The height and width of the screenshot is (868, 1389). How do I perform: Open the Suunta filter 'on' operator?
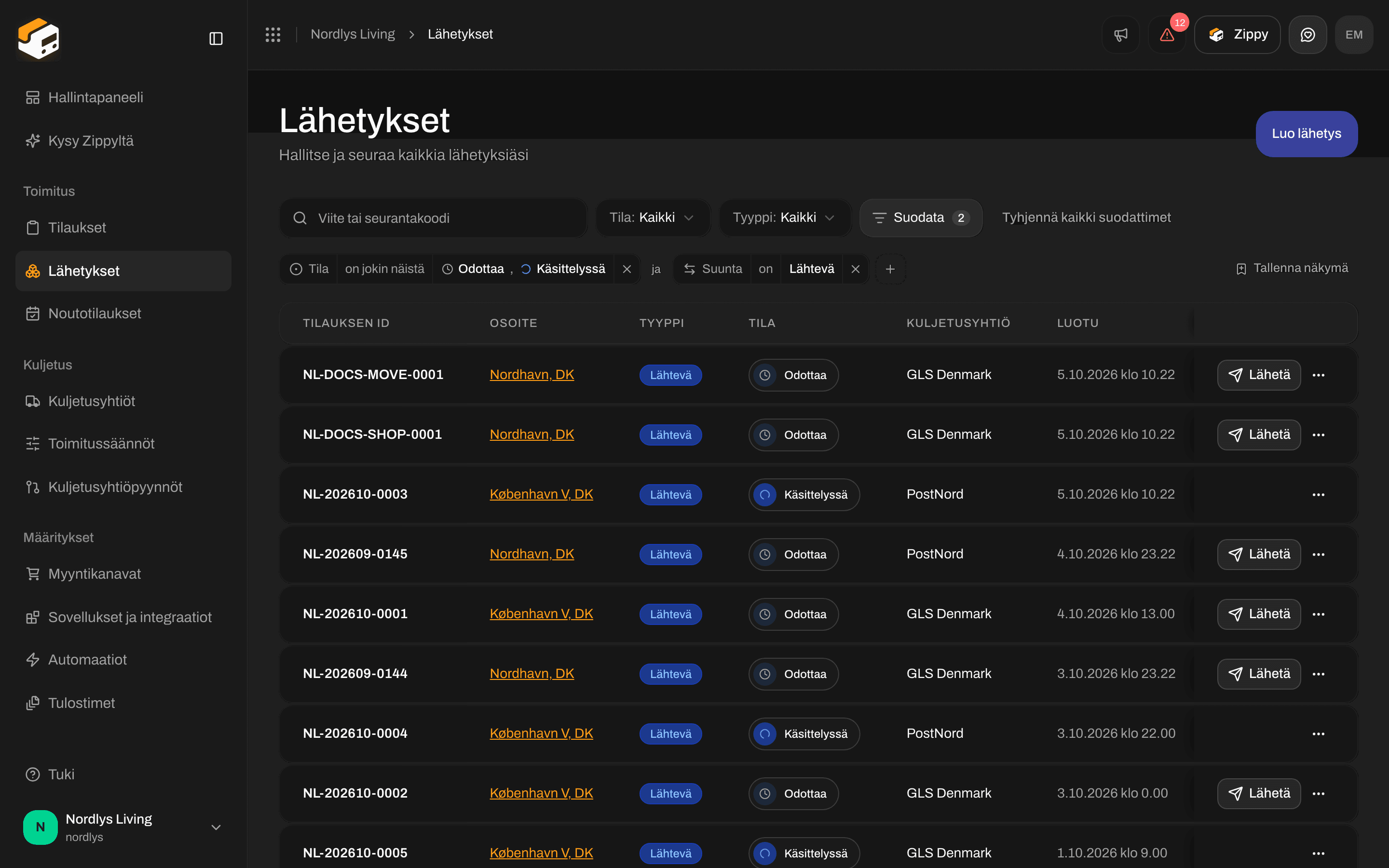click(766, 269)
